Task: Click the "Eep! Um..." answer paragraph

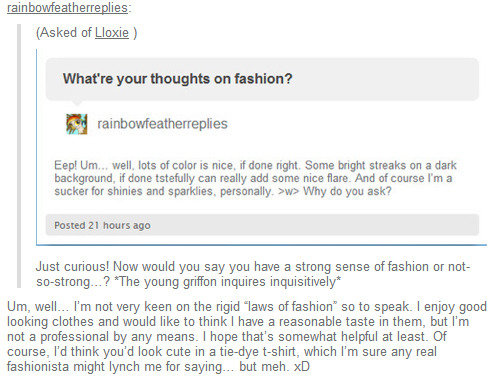Action: [255, 178]
